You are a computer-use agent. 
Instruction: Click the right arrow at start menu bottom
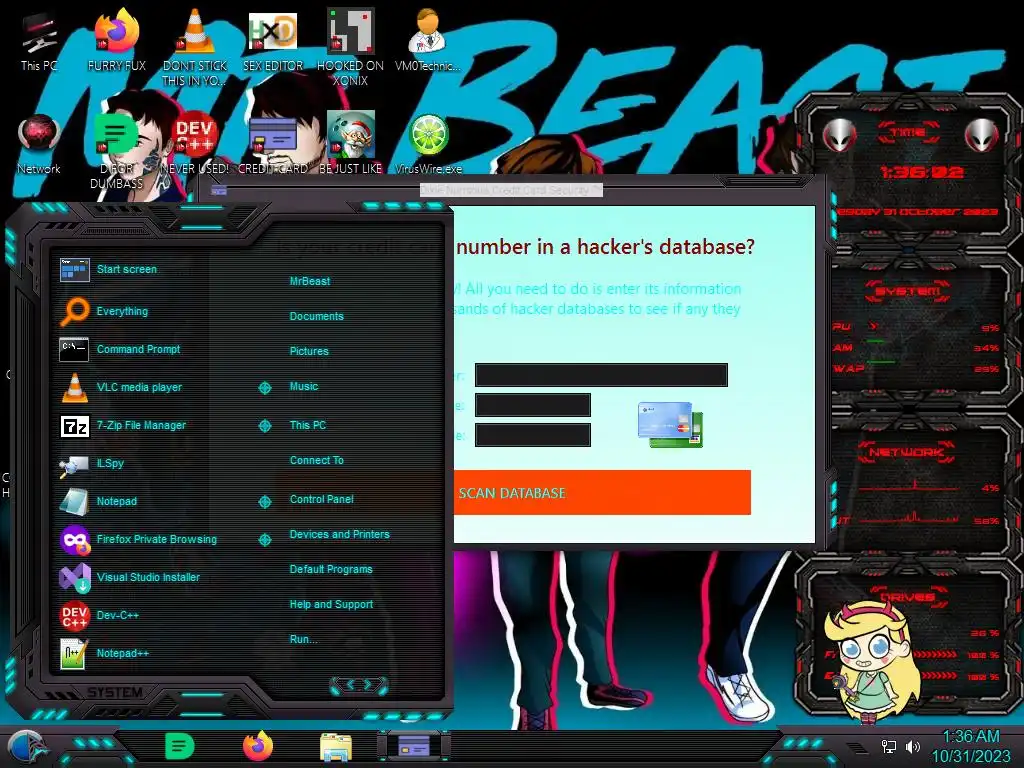point(368,684)
